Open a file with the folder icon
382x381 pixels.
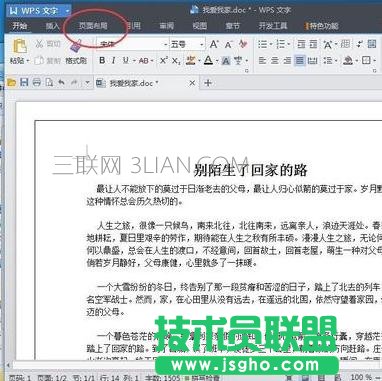pos(12,82)
